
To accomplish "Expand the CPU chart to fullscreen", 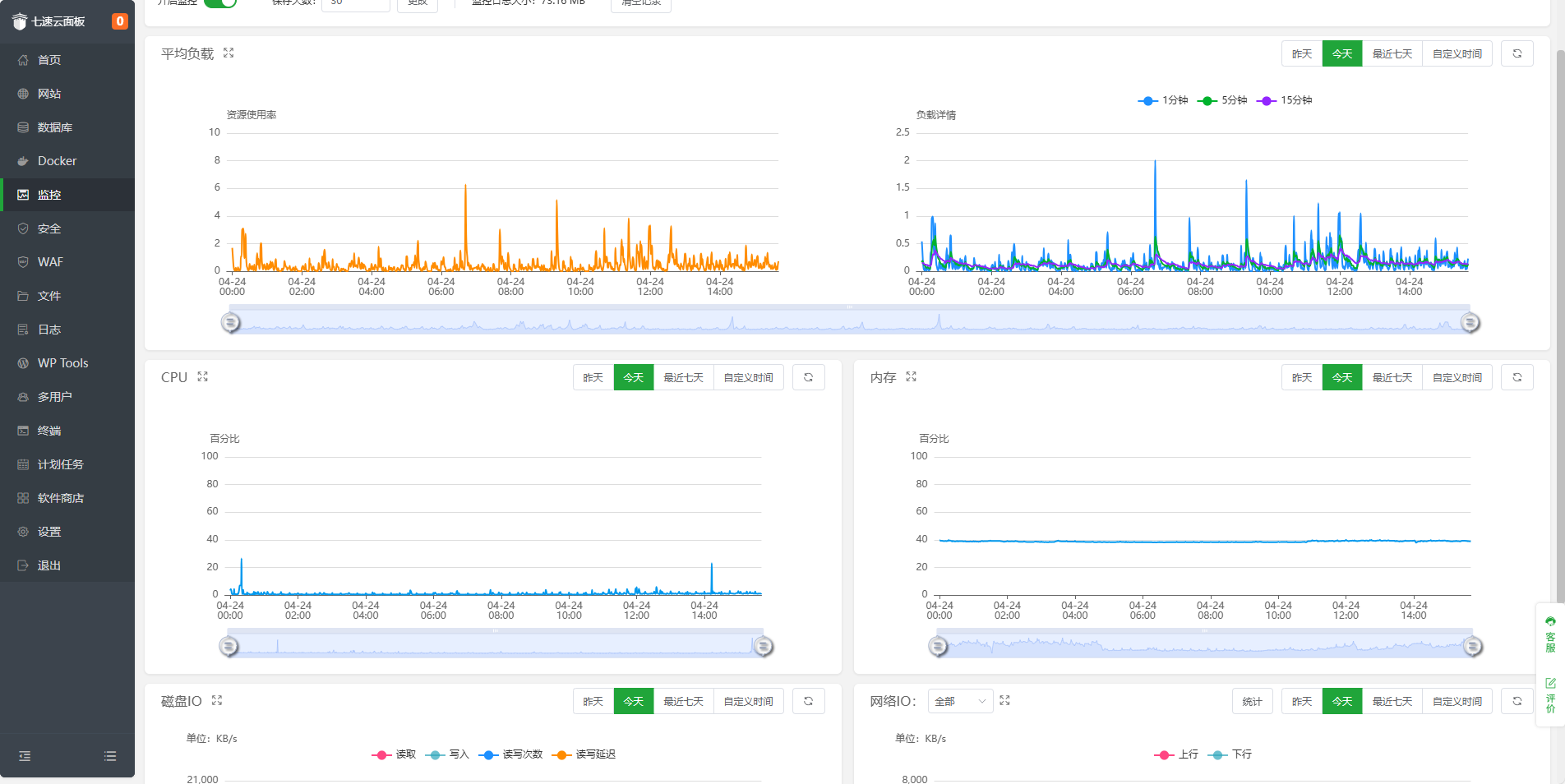I will click(x=202, y=376).
